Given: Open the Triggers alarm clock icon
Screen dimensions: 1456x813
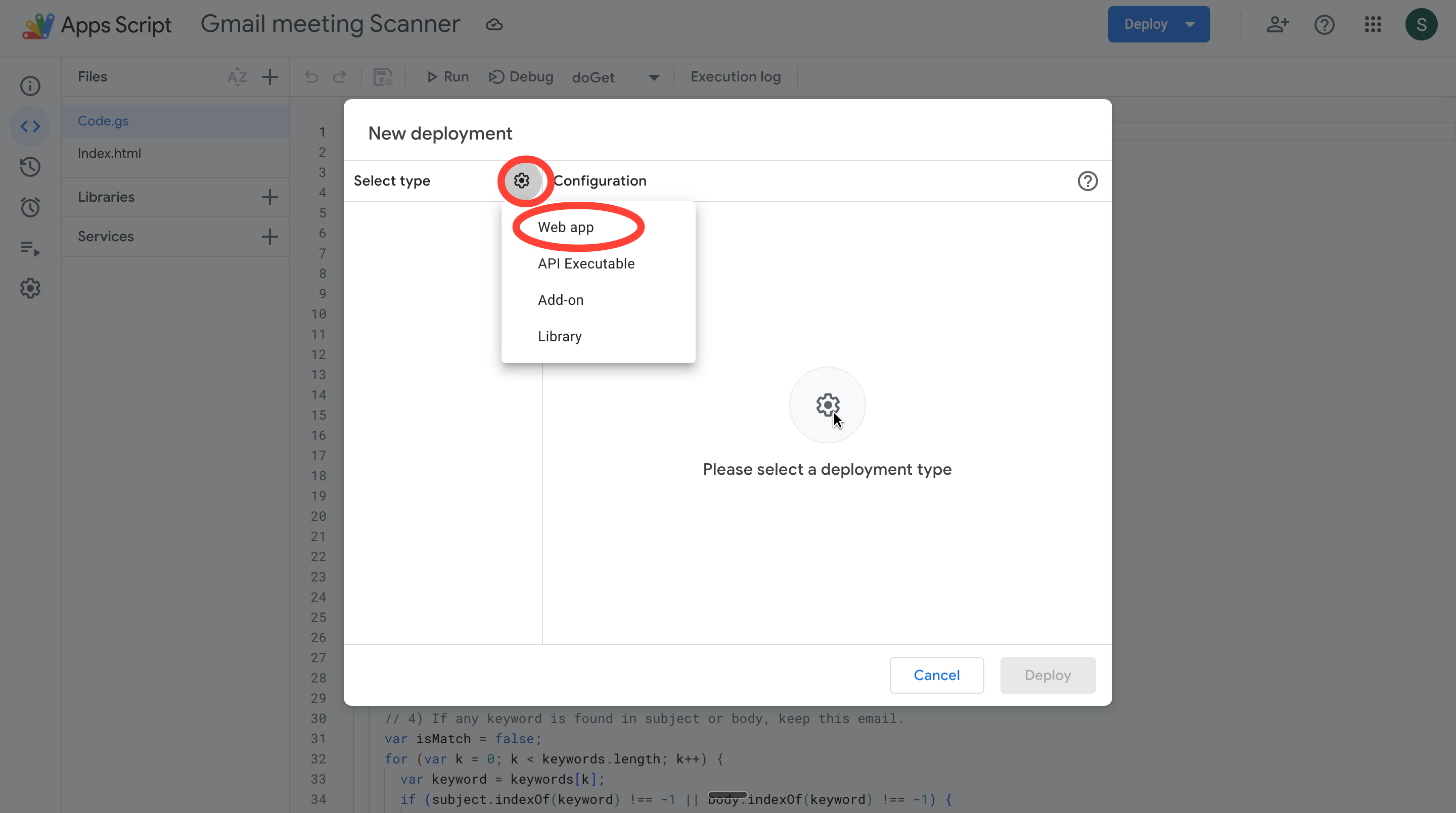Looking at the screenshot, I should click(30, 207).
